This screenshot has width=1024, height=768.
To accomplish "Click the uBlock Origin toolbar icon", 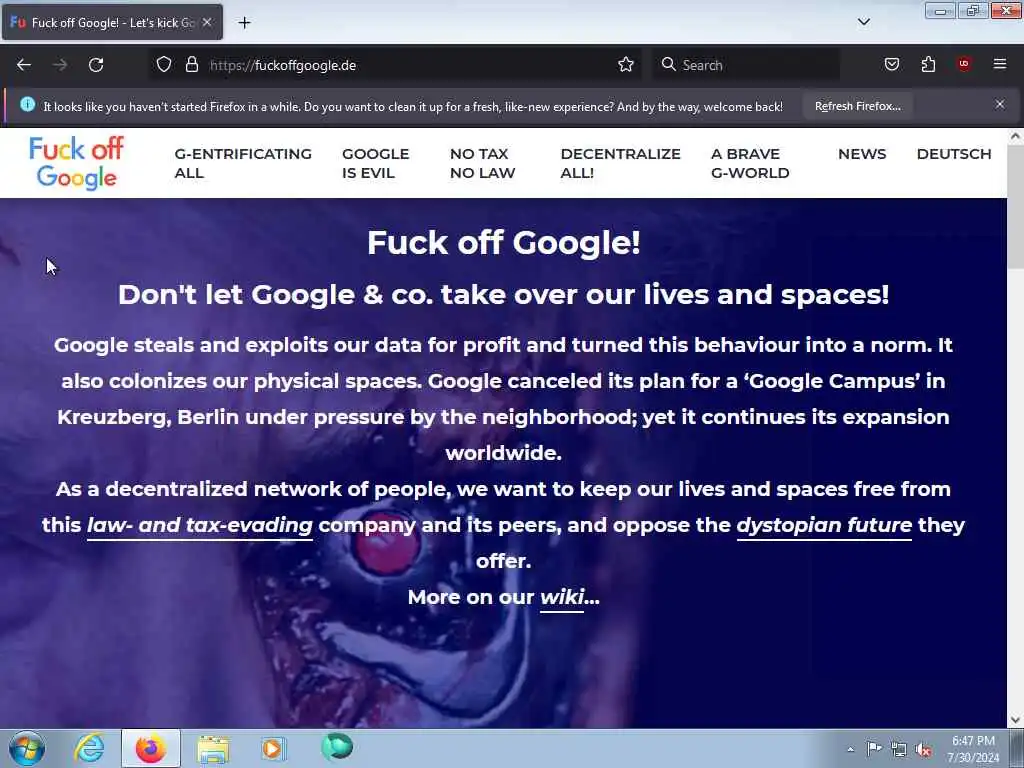I will pyautogui.click(x=964, y=64).
